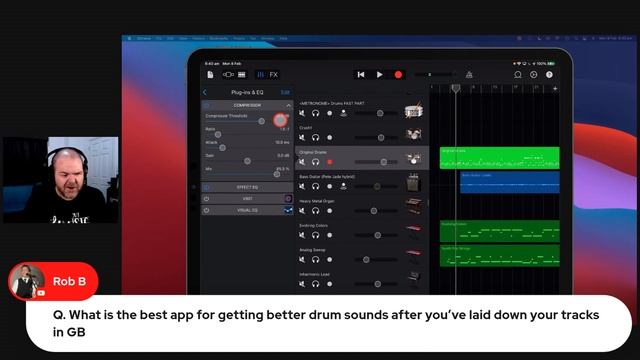Solo the Metronome Drums FAST PART track
The image size is (640, 360).
[316, 113]
